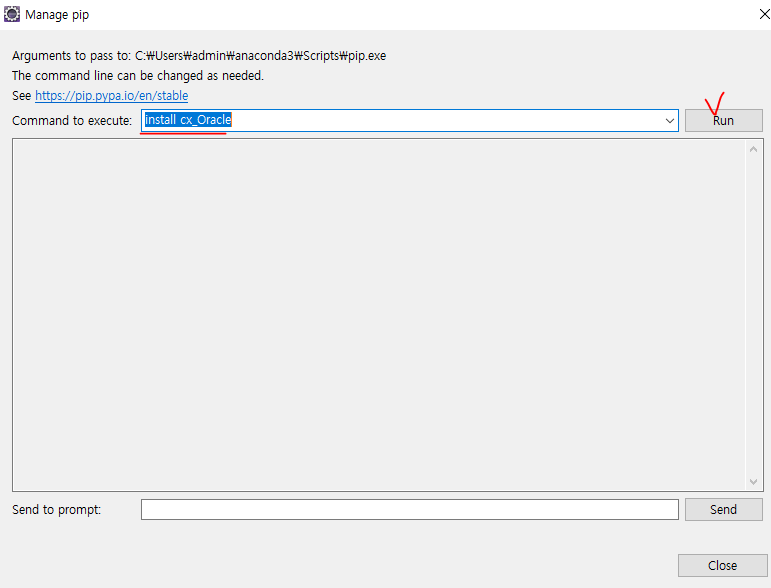
Task: Click the output pane scroll down arrow
Action: click(753, 482)
